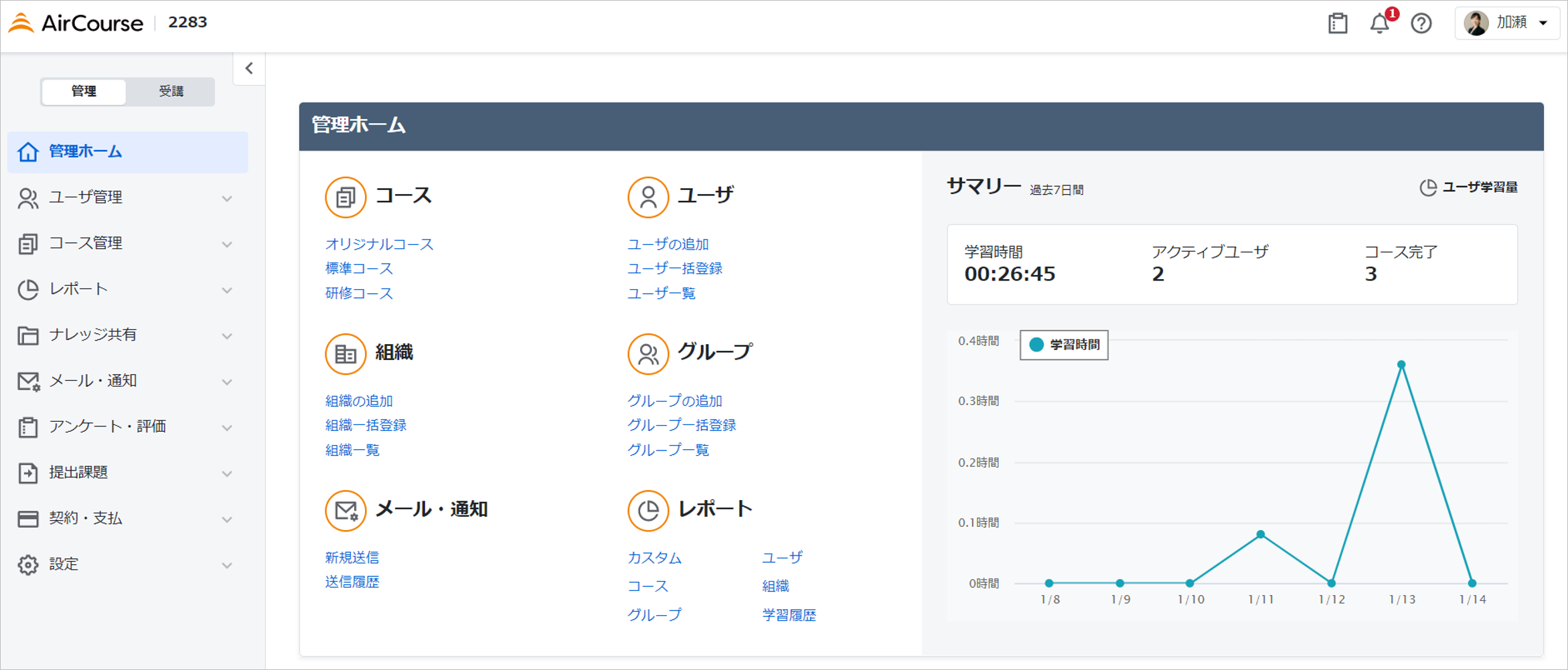Switch to 受講 mode toggle
This screenshot has width=1568, height=670.
click(x=171, y=91)
